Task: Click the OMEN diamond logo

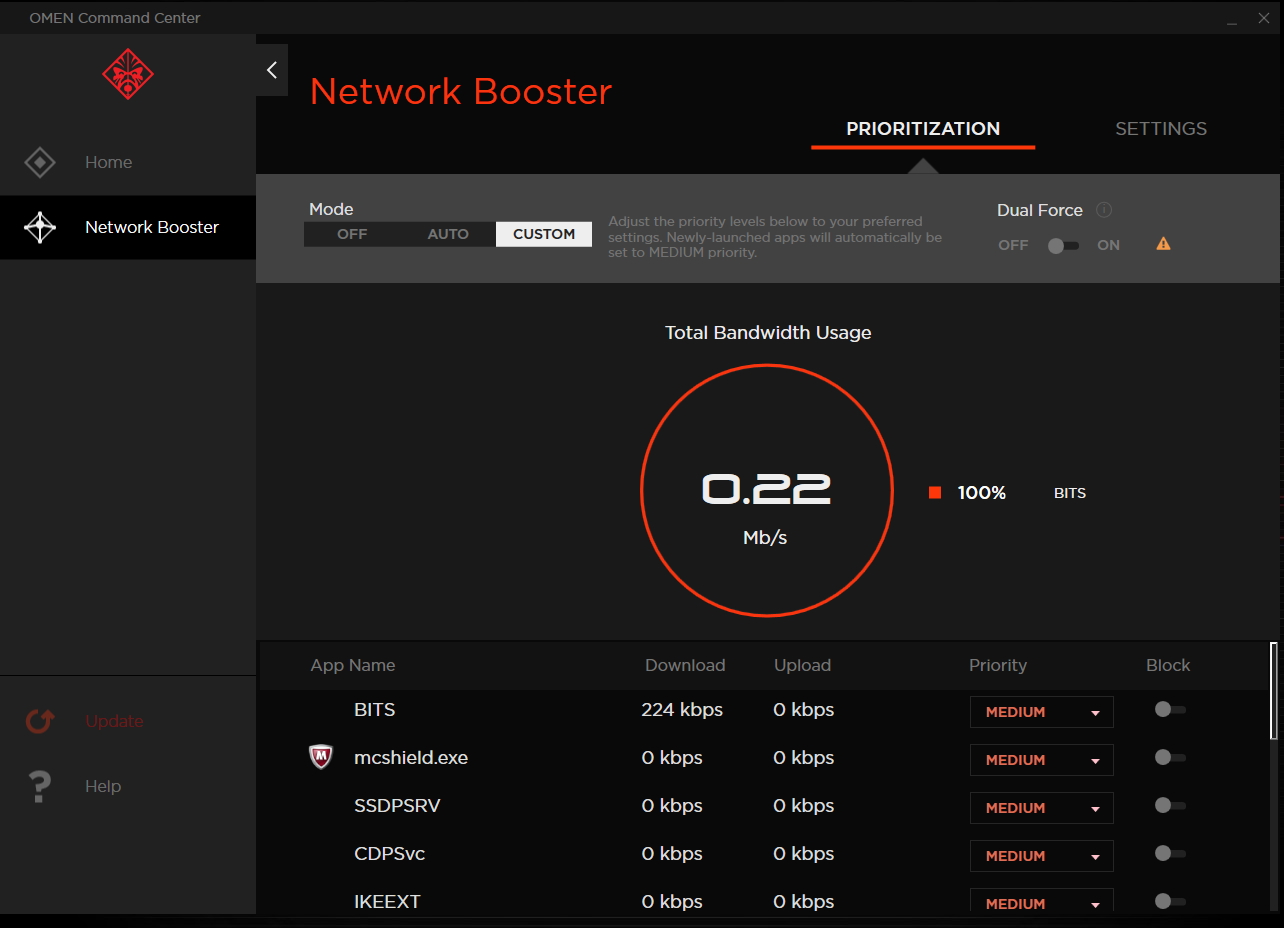Action: point(127,75)
